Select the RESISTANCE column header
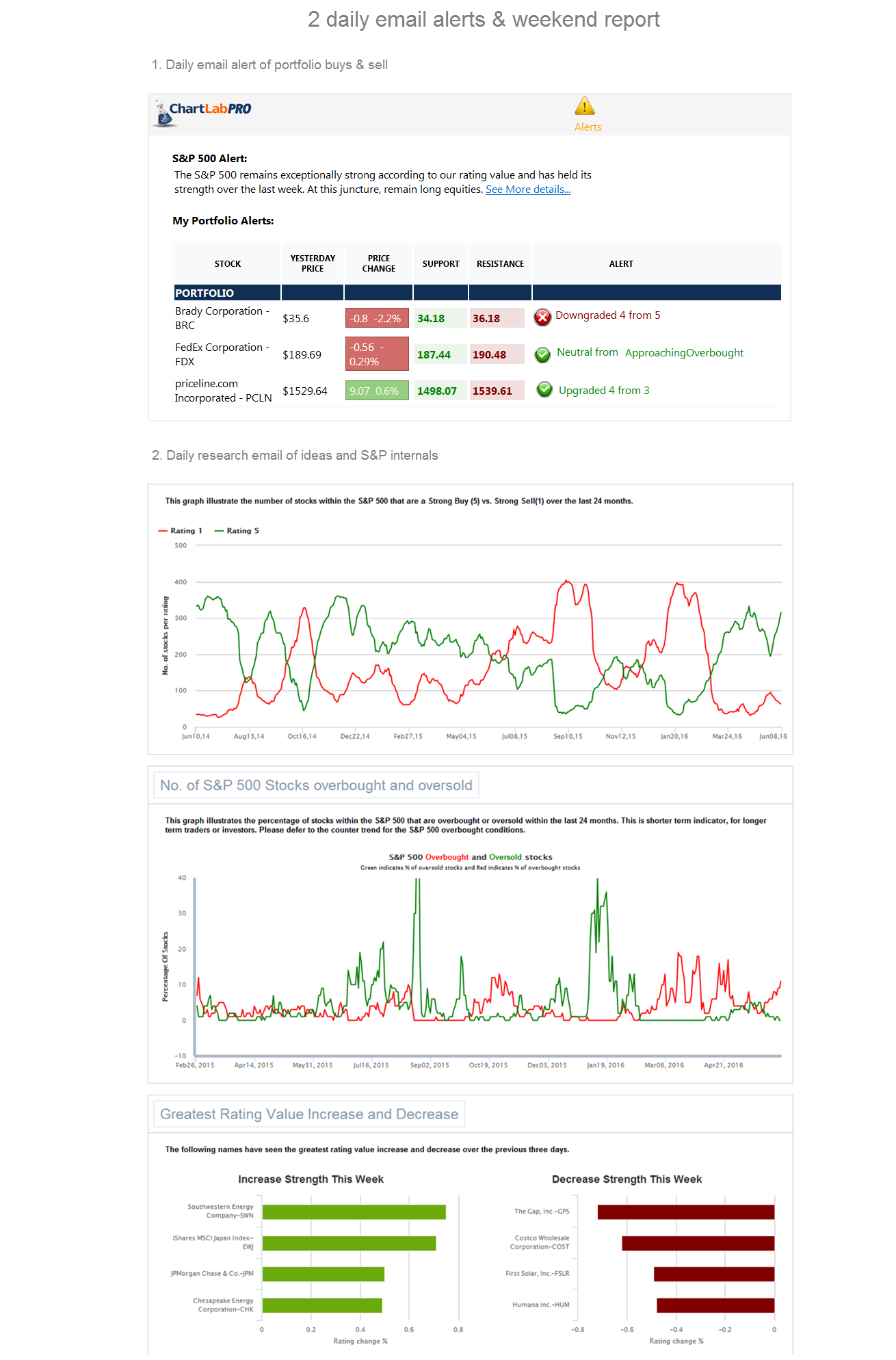 [x=501, y=263]
